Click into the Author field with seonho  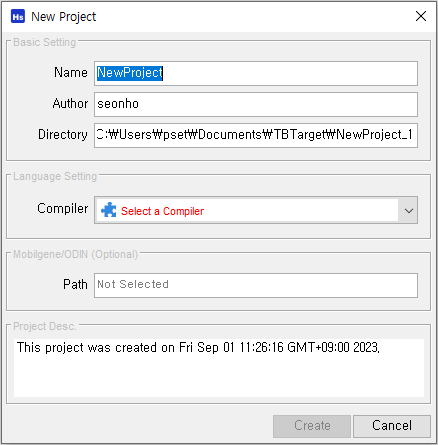256,104
